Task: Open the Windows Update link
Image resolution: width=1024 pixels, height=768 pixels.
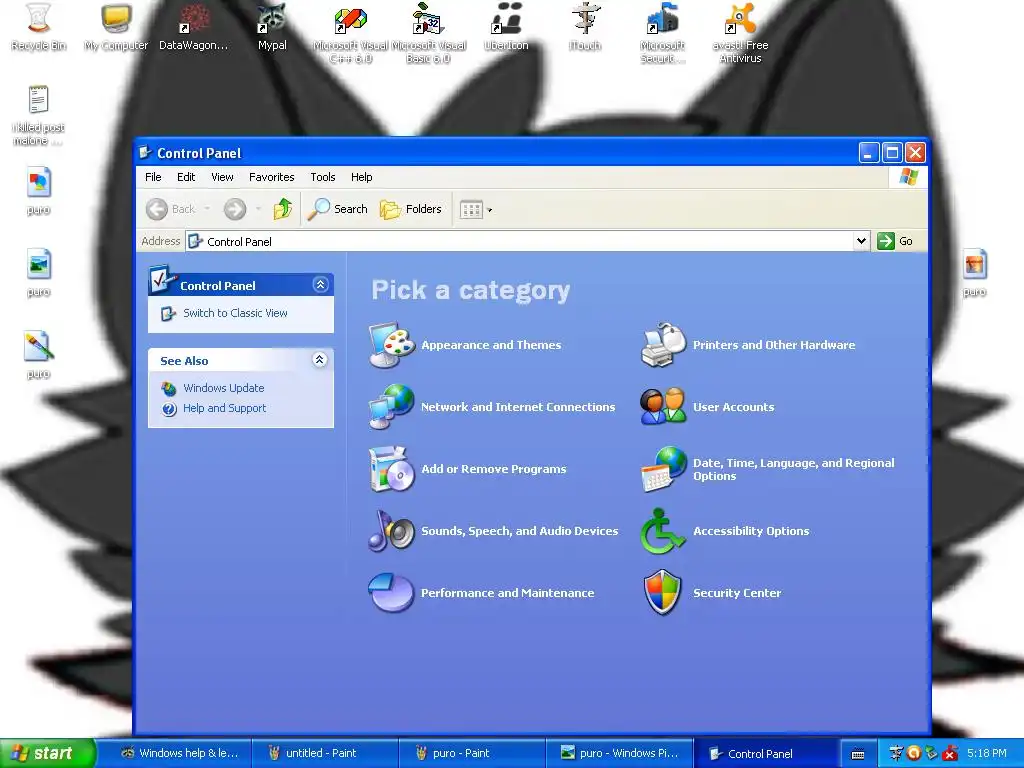Action: (223, 388)
